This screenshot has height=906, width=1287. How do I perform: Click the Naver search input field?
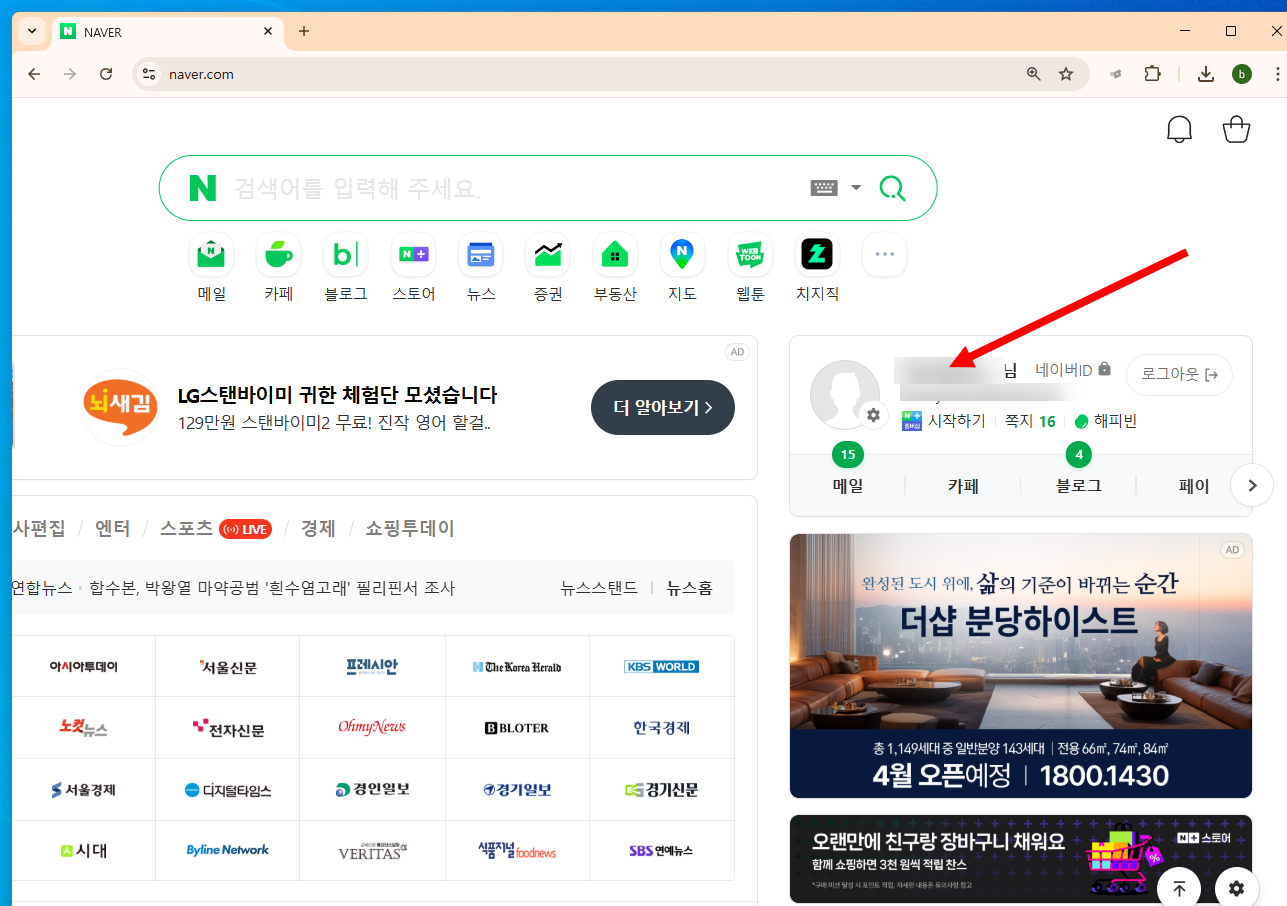515,188
